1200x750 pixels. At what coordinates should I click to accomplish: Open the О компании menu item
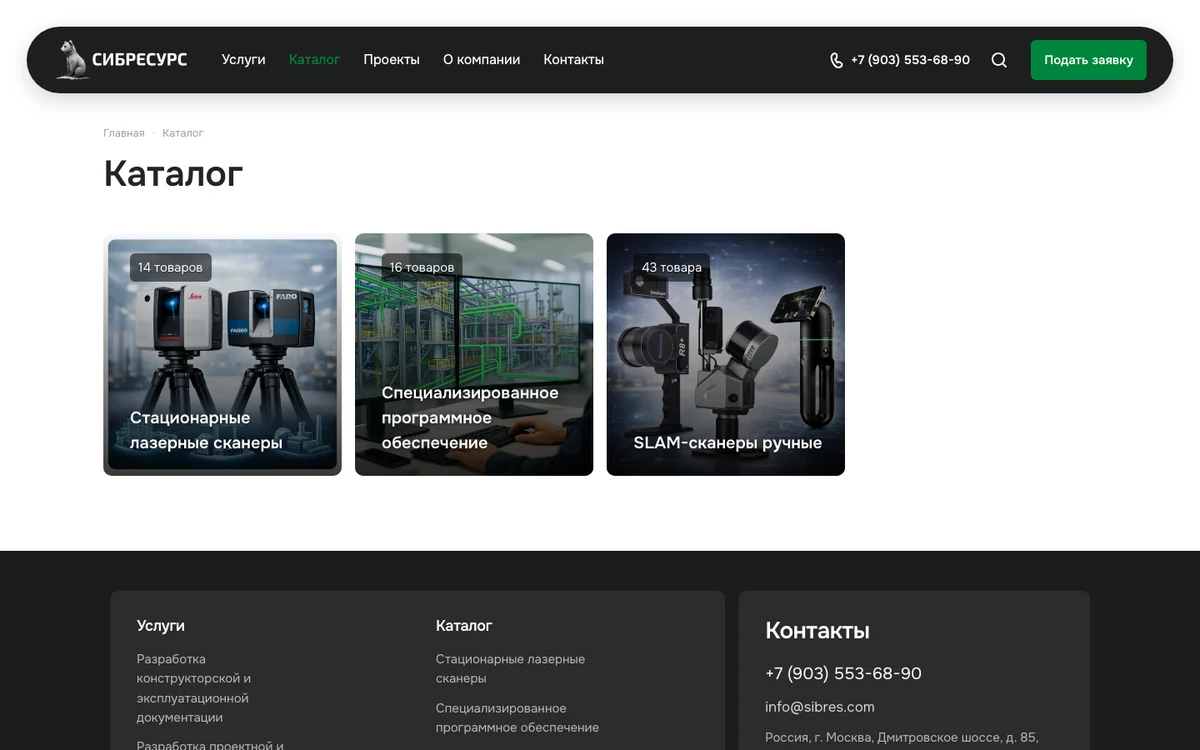coord(481,60)
